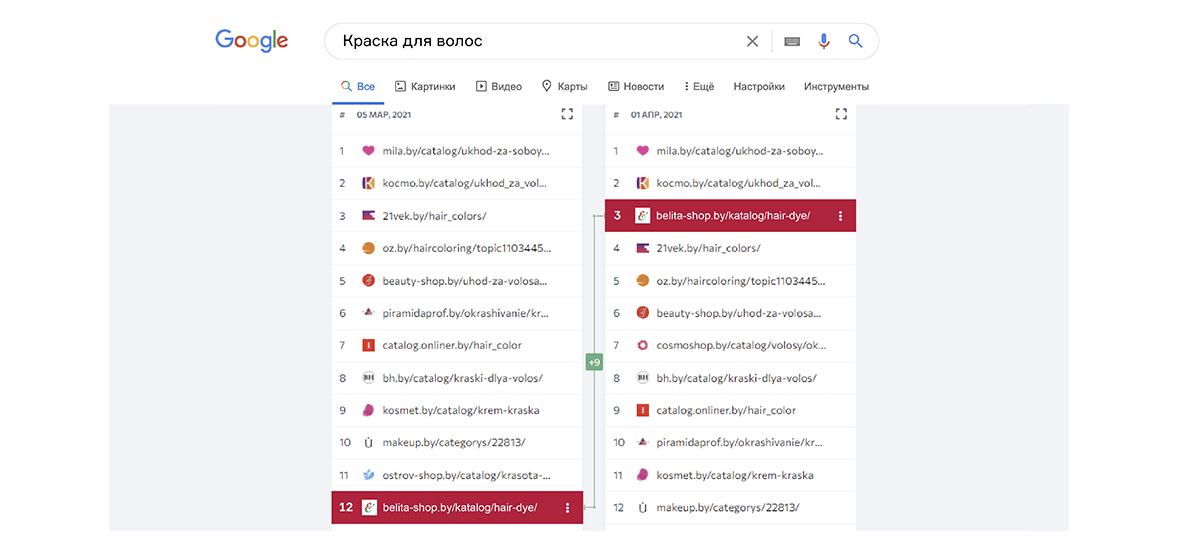
Task: Click the magnifier search button
Action: coord(855,41)
